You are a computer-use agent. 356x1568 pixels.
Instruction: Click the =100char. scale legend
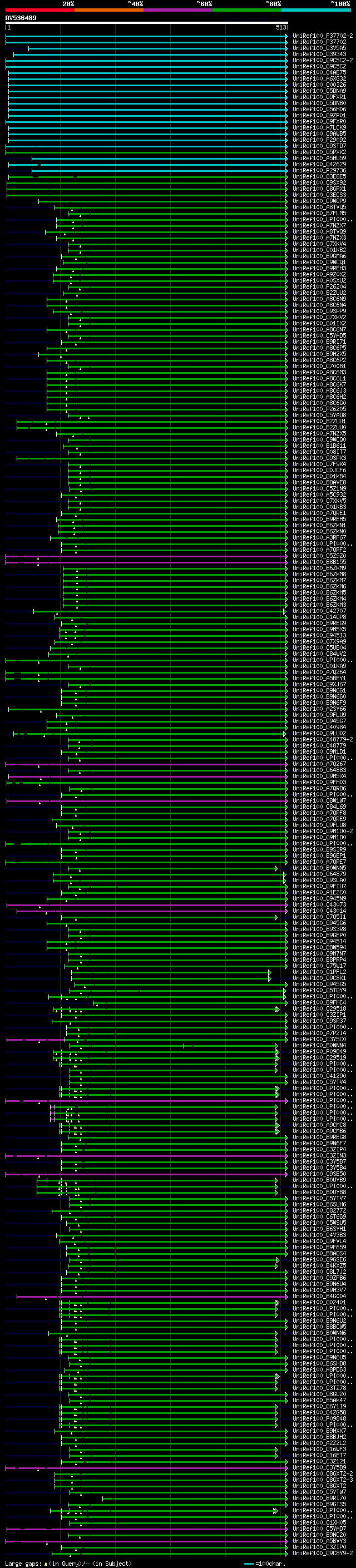click(264, 1563)
